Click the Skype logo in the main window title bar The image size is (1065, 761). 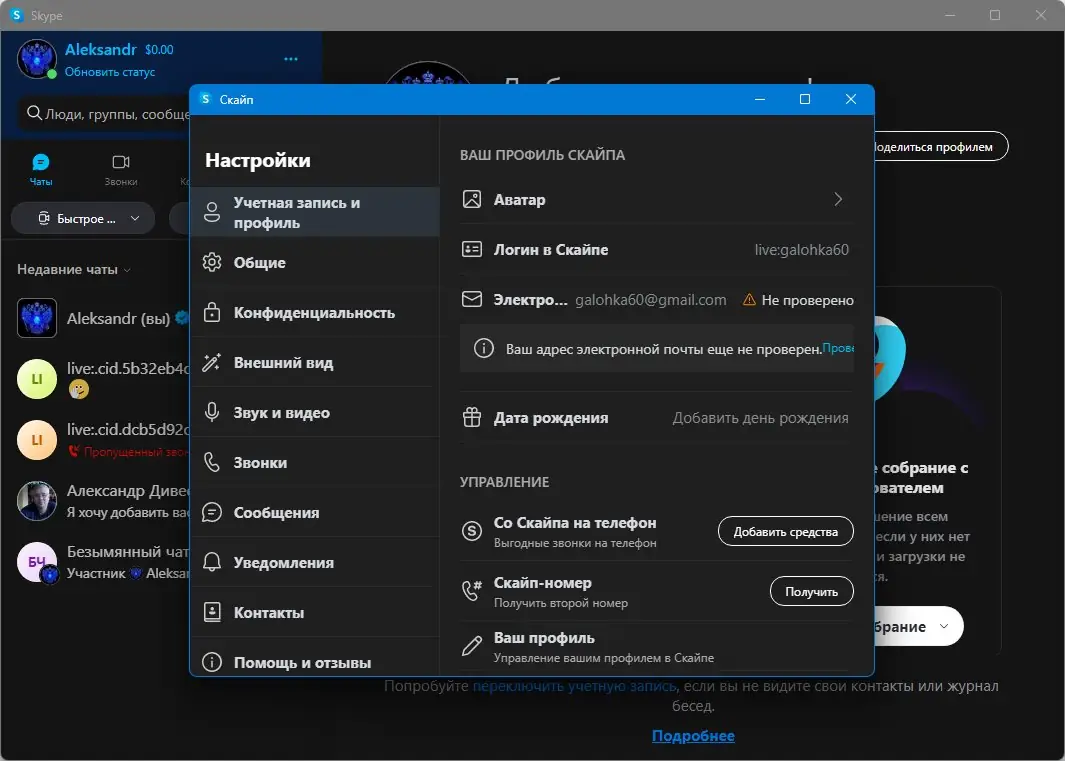17,15
